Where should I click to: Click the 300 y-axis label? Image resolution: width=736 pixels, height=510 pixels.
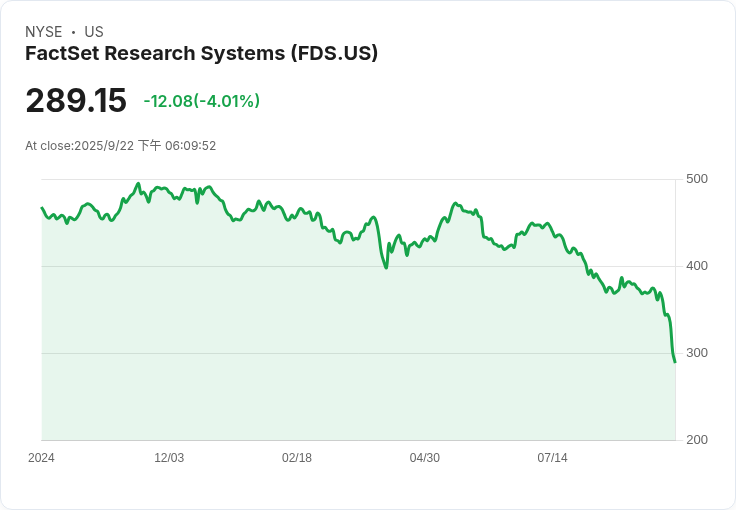[697, 353]
